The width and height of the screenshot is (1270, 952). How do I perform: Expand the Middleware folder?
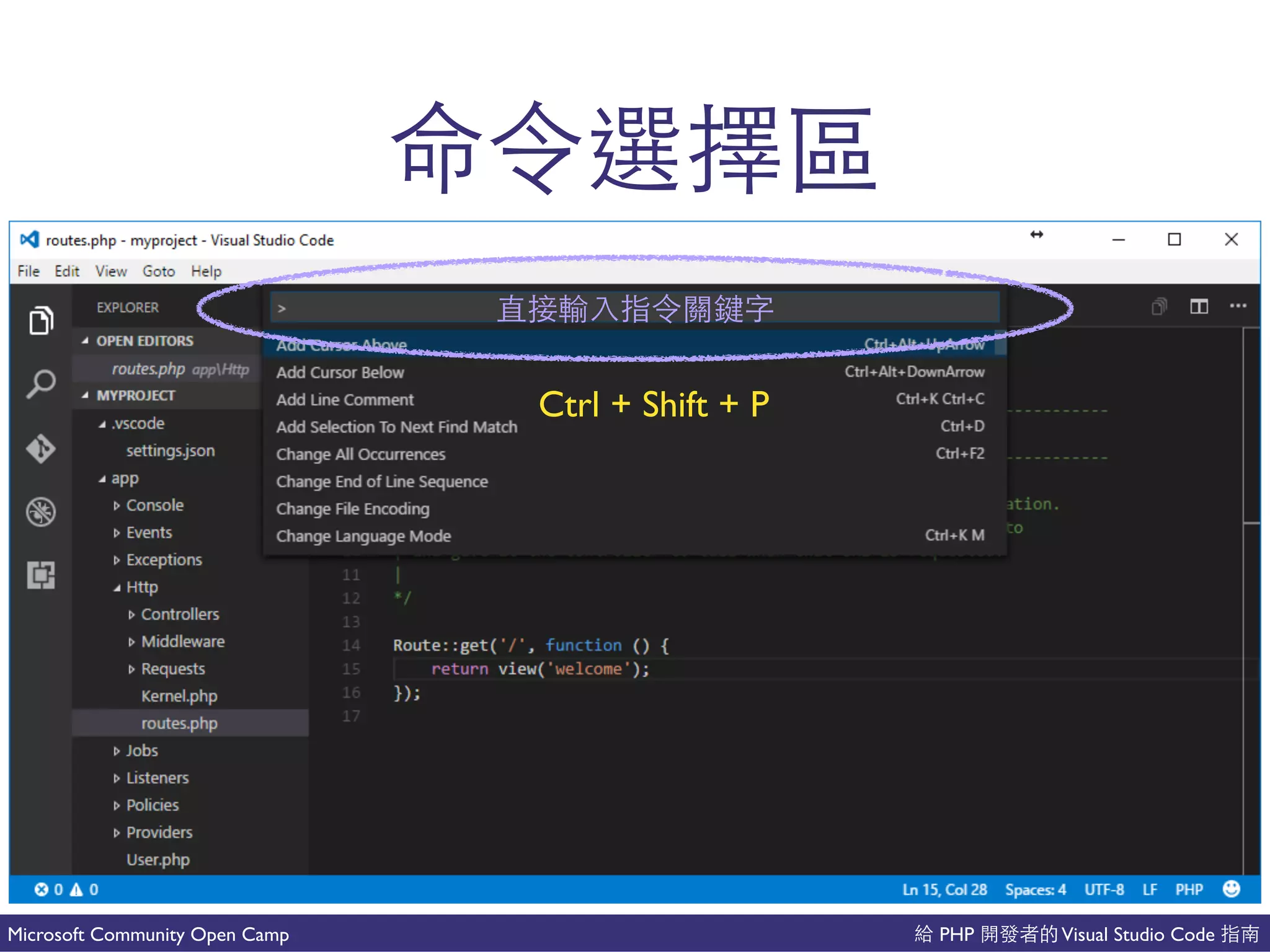click(131, 642)
